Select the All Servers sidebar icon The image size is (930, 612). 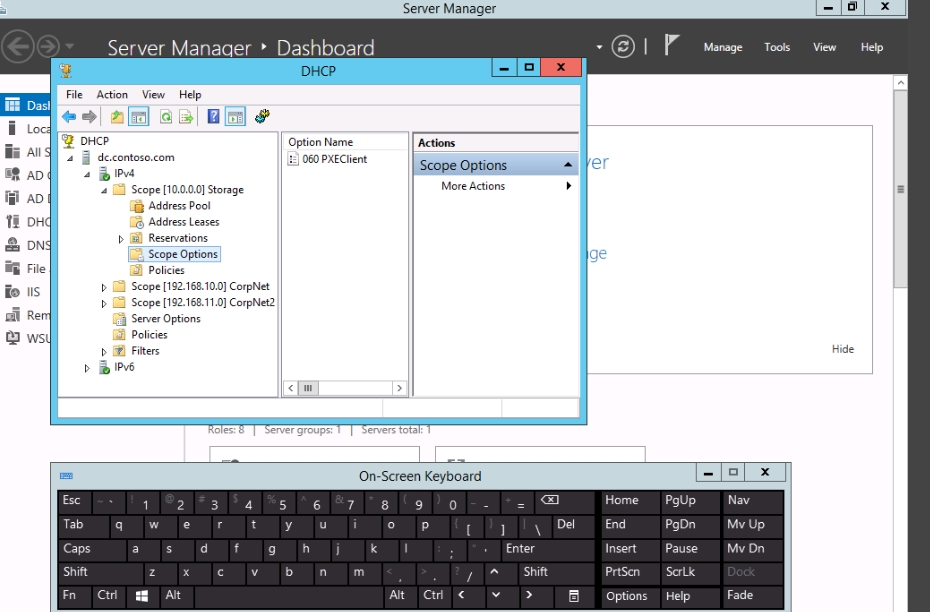pyautogui.click(x=12, y=152)
